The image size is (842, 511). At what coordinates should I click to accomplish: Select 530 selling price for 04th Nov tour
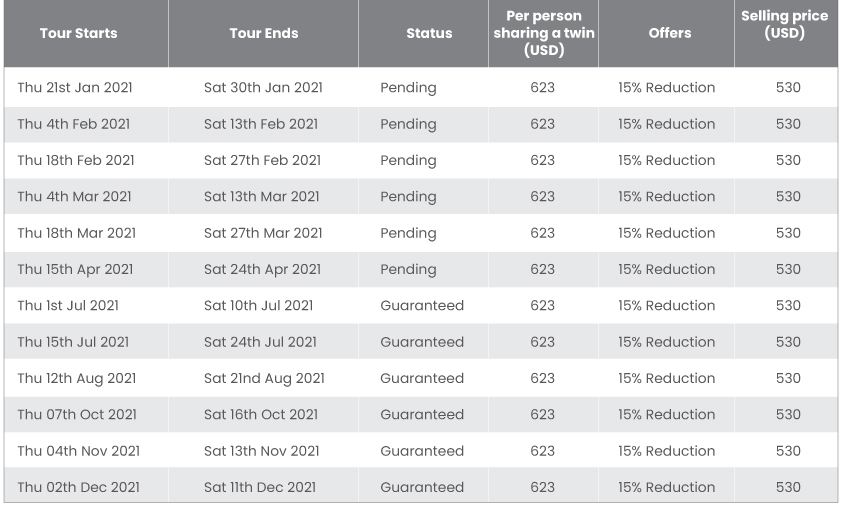click(788, 451)
